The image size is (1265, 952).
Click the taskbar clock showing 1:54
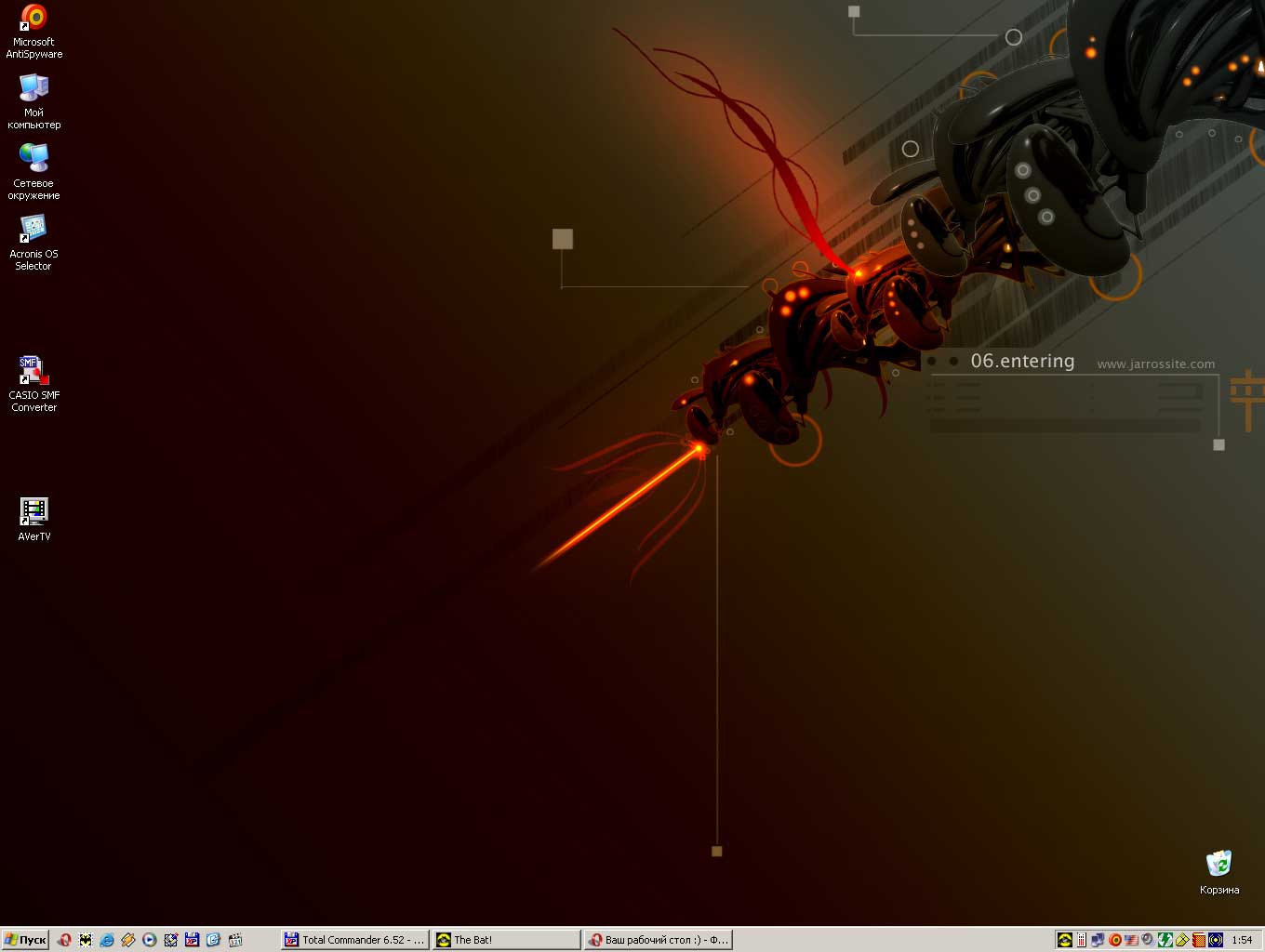(1242, 940)
